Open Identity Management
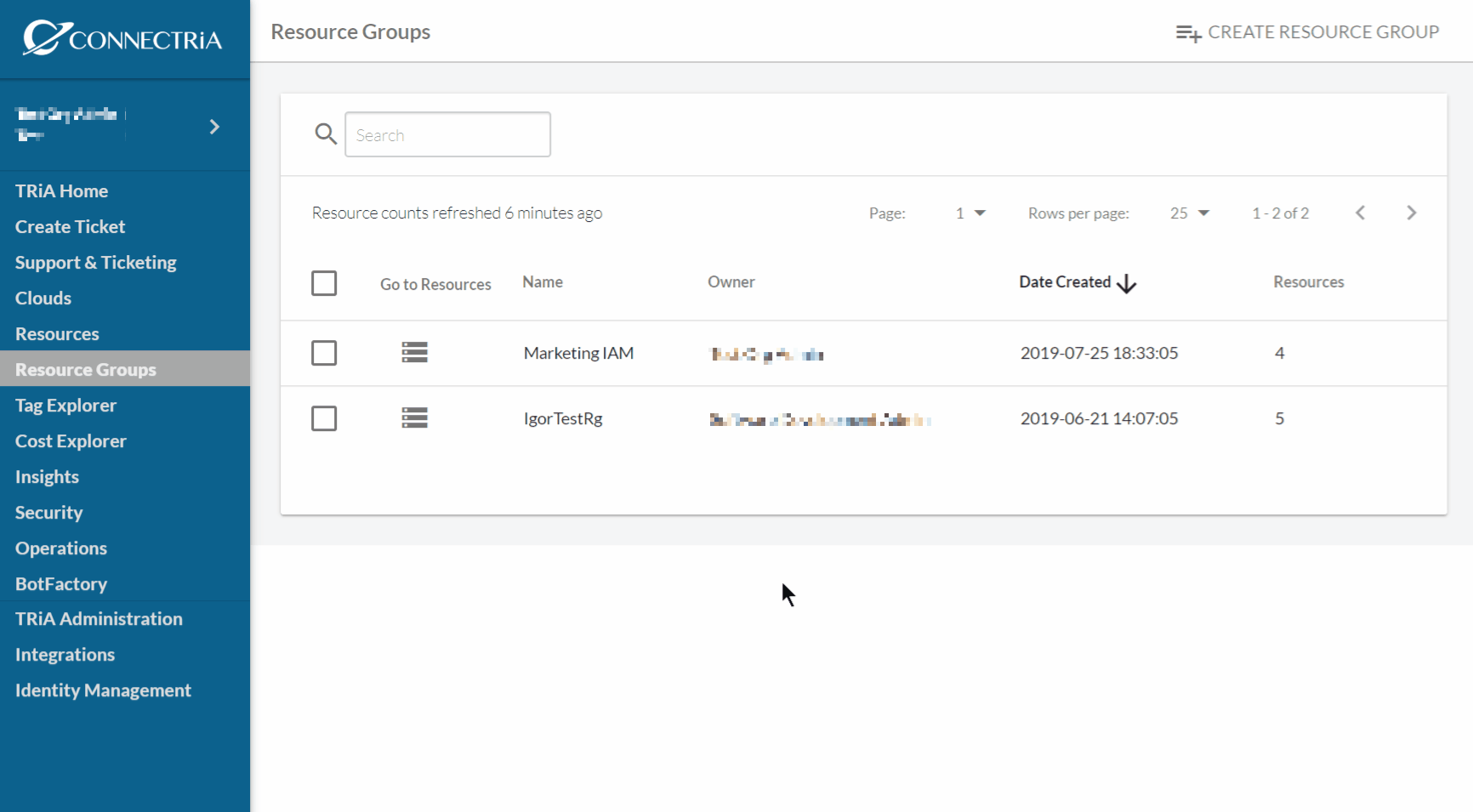Image resolution: width=1473 pixels, height=812 pixels. (103, 690)
